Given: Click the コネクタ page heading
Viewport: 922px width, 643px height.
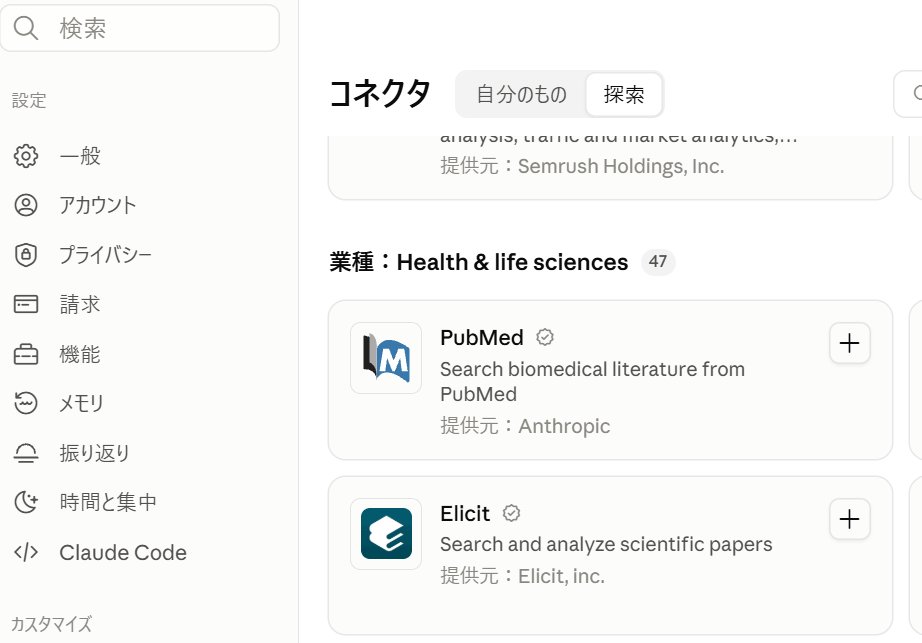Looking at the screenshot, I should coord(380,94).
